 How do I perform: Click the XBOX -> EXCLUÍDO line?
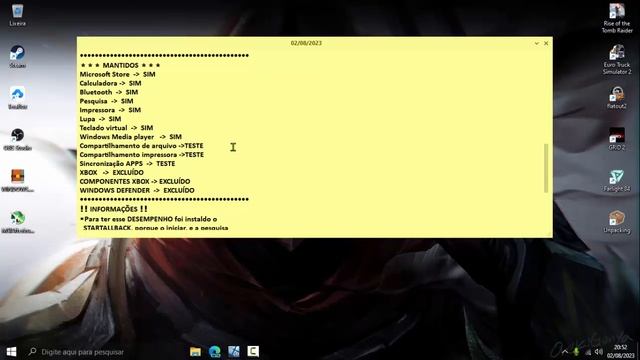[x=111, y=173]
